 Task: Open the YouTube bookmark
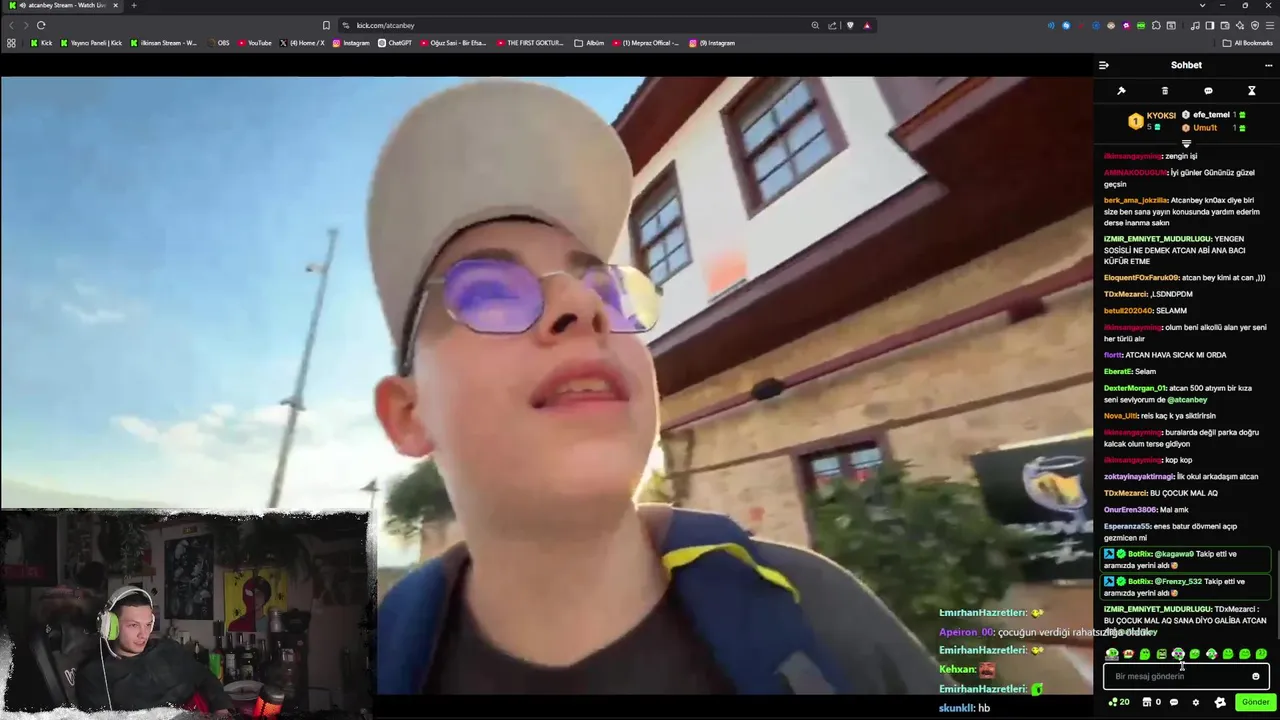[x=254, y=43]
